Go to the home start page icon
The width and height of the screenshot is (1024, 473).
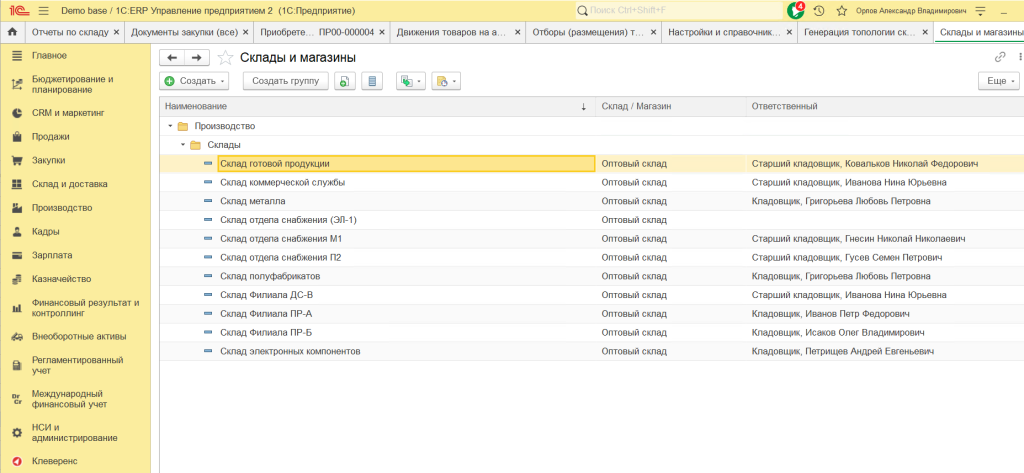tap(12, 31)
